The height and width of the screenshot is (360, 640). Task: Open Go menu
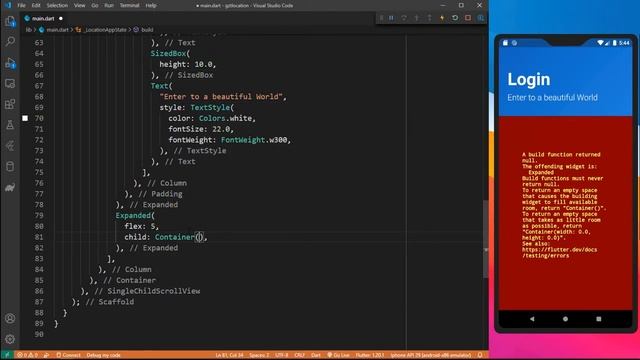click(x=95, y=5)
